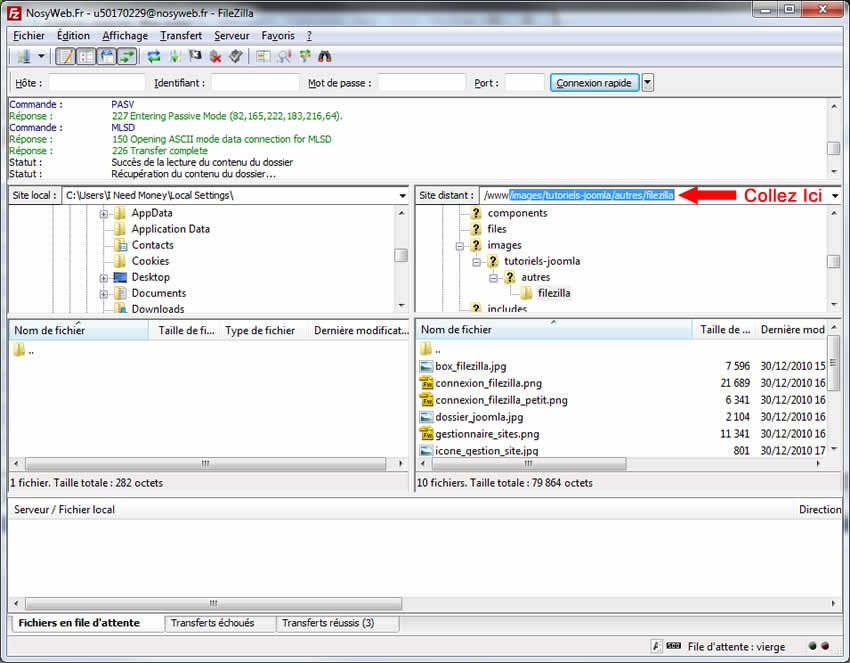This screenshot has height=663, width=850.
Task: Collapse the autres folder node
Action: coord(493,278)
